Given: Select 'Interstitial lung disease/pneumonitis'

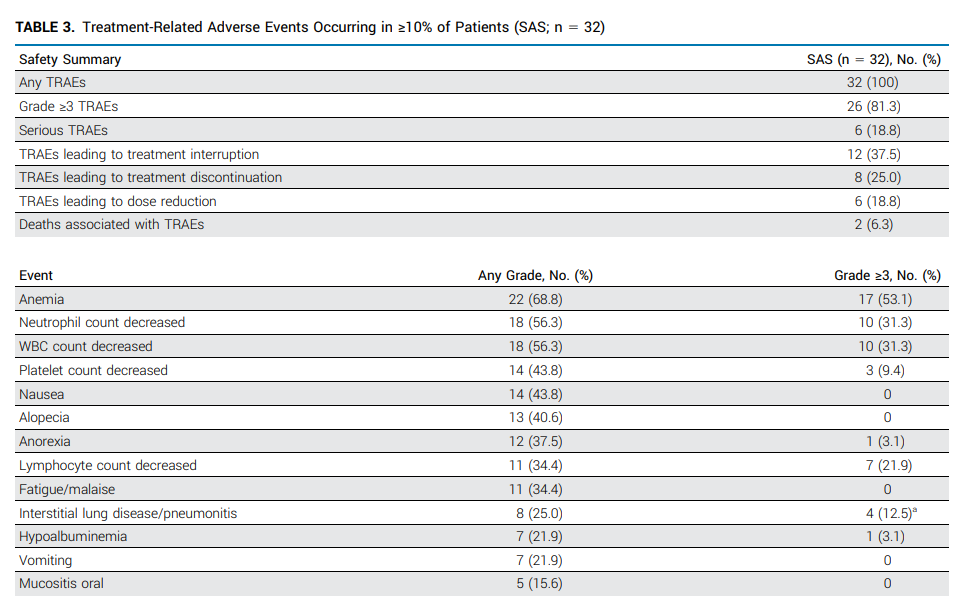Looking at the screenshot, I should [128, 514].
